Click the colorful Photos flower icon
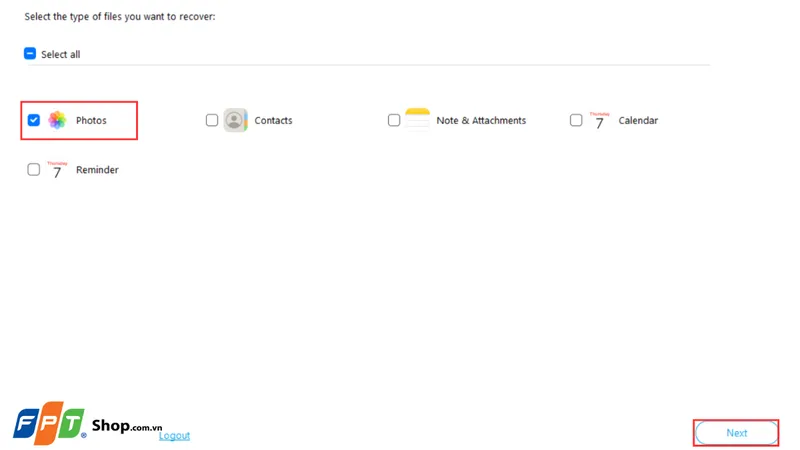The image size is (800, 450). click(x=57, y=120)
